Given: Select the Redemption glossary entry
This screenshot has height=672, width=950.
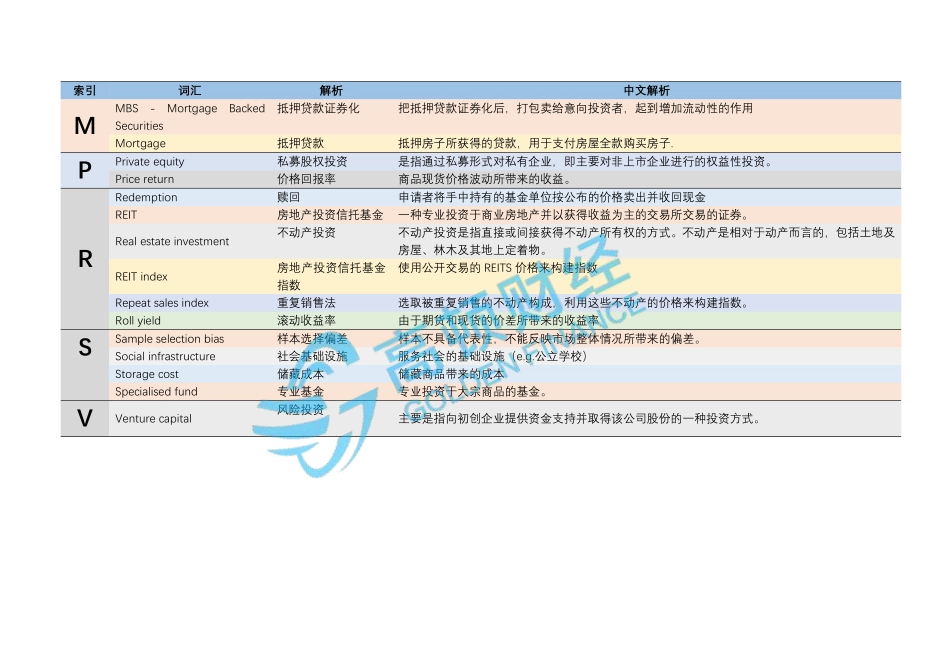Looking at the screenshot, I should tap(146, 197).
